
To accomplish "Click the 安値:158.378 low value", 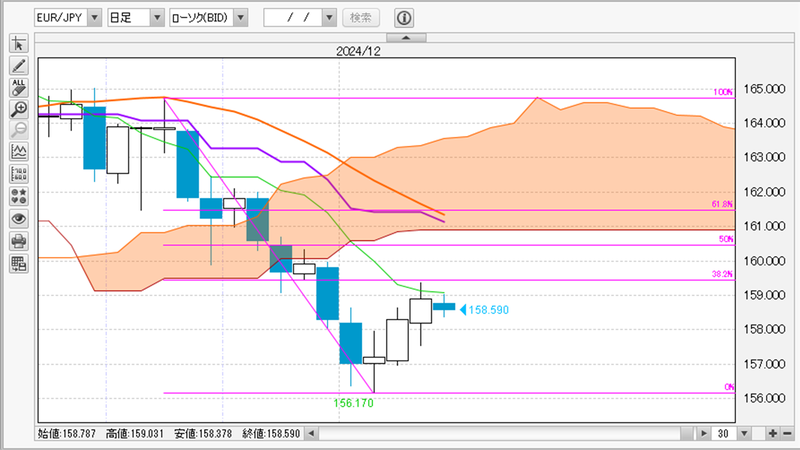I will [203, 434].
